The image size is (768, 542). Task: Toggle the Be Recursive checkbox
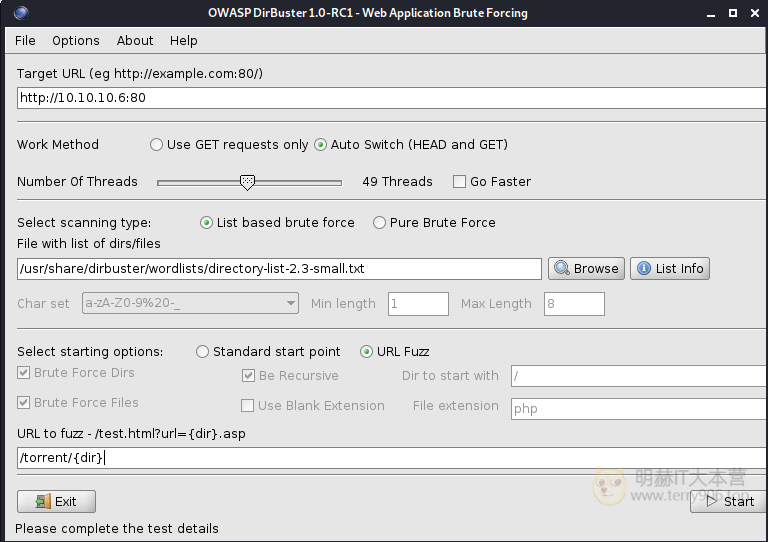[x=248, y=376]
